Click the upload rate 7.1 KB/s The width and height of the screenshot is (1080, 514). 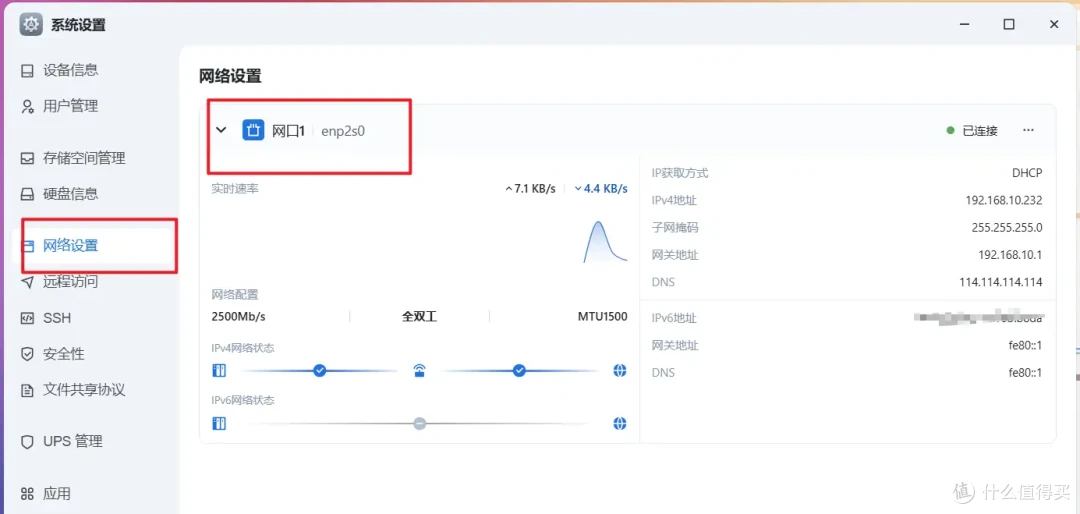530,189
